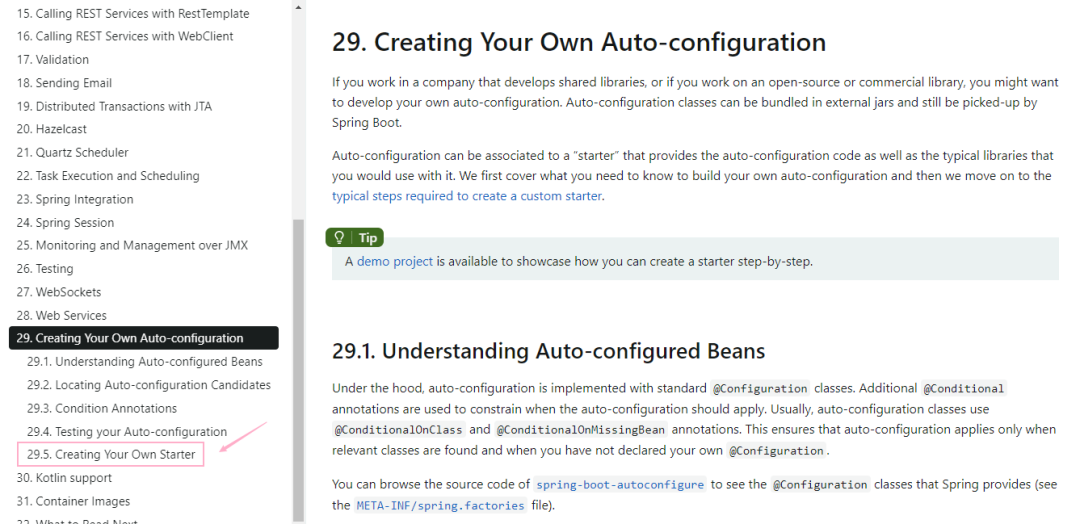Go to 17. Validation section

pos(52,59)
